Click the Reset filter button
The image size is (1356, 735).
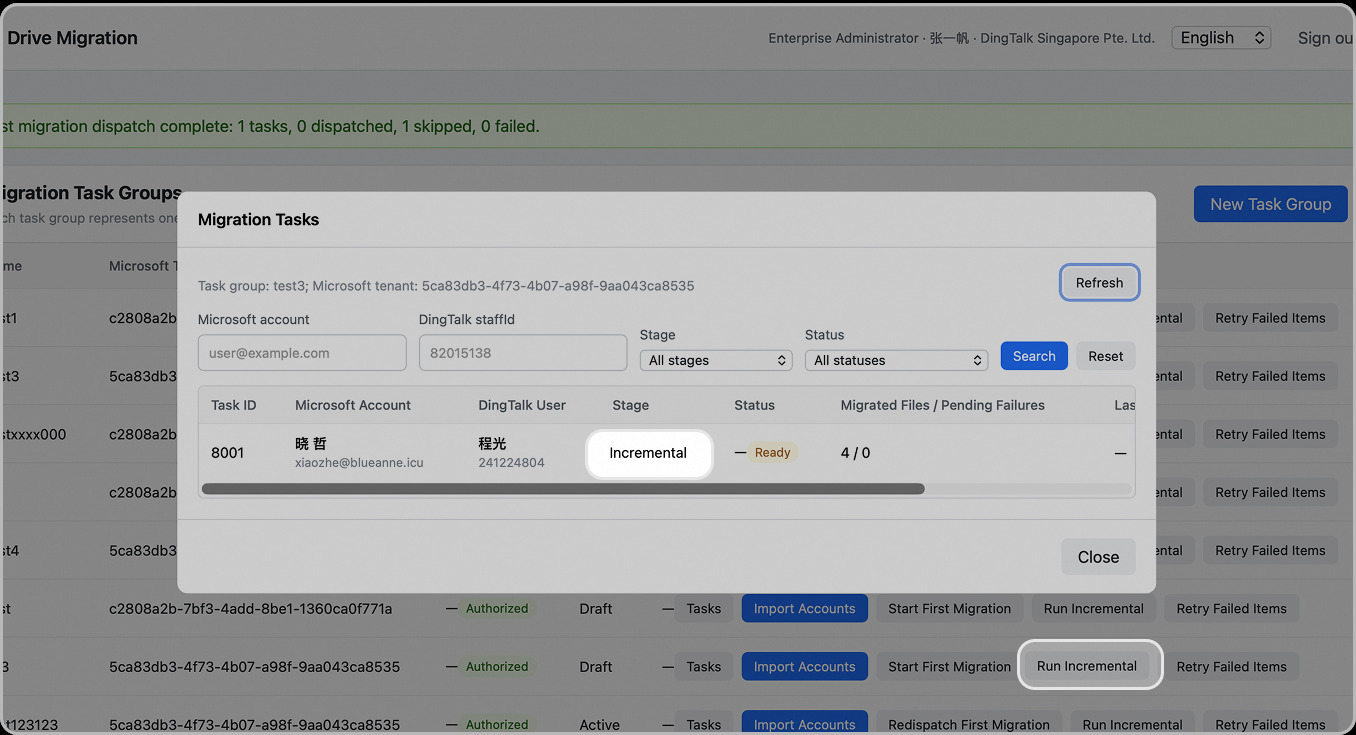click(x=1106, y=356)
